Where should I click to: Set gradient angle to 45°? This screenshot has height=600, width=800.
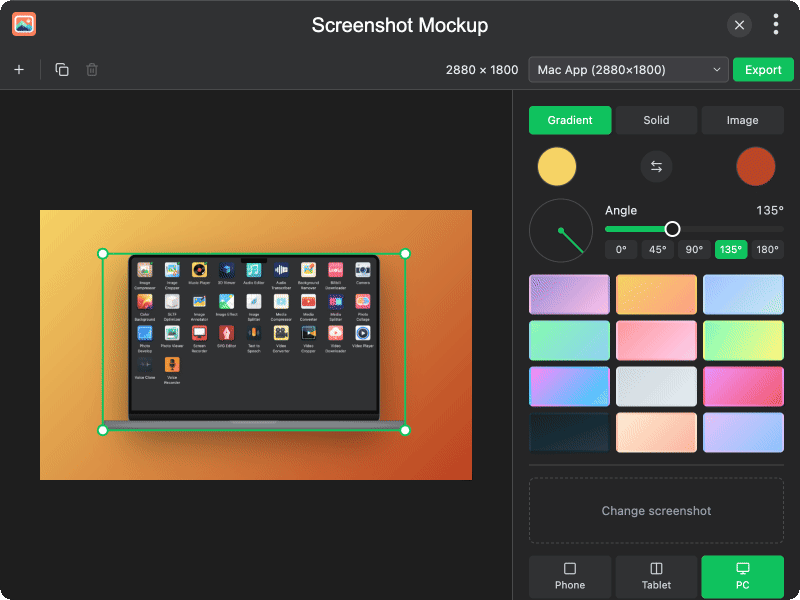point(658,249)
